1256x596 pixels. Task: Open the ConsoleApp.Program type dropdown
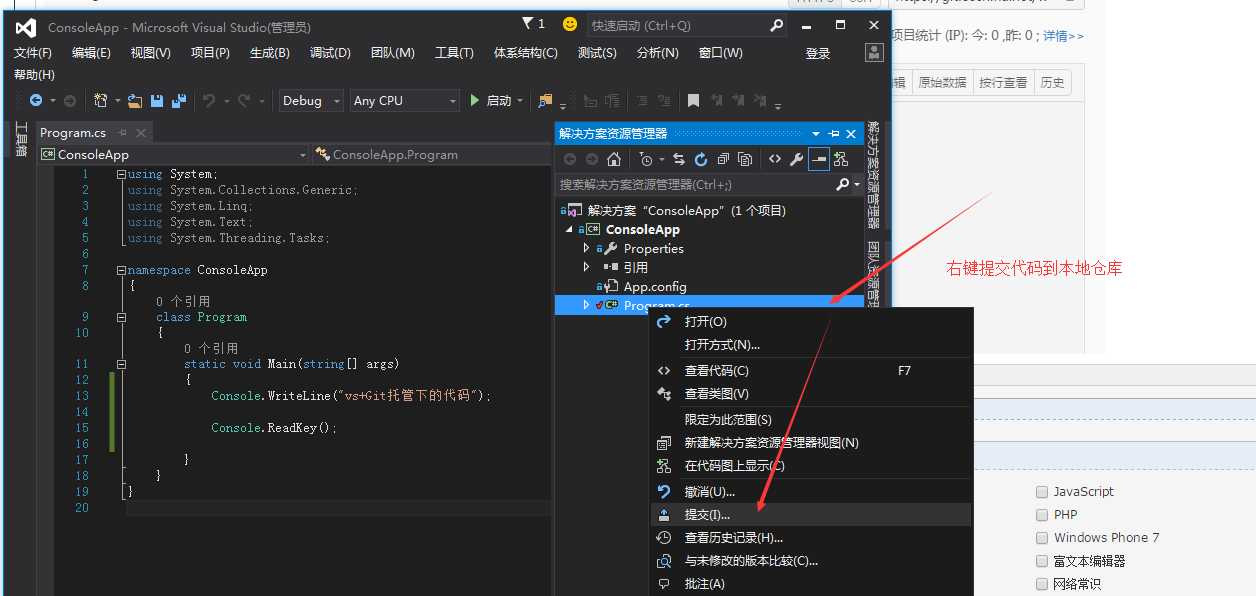(x=432, y=154)
